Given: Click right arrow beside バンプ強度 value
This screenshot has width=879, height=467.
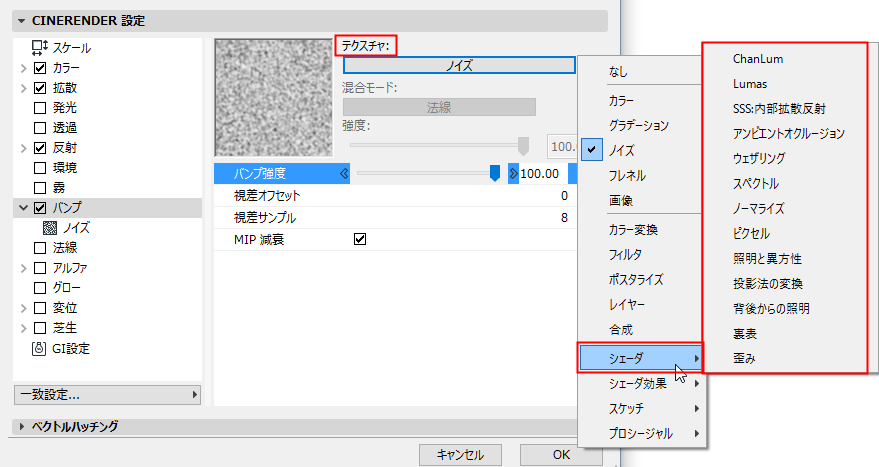Looking at the screenshot, I should 513,174.
